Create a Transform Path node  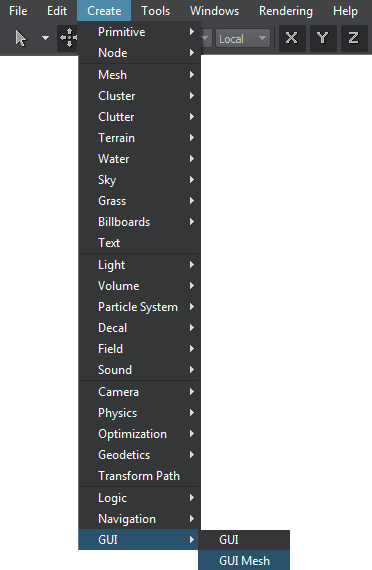(140, 476)
